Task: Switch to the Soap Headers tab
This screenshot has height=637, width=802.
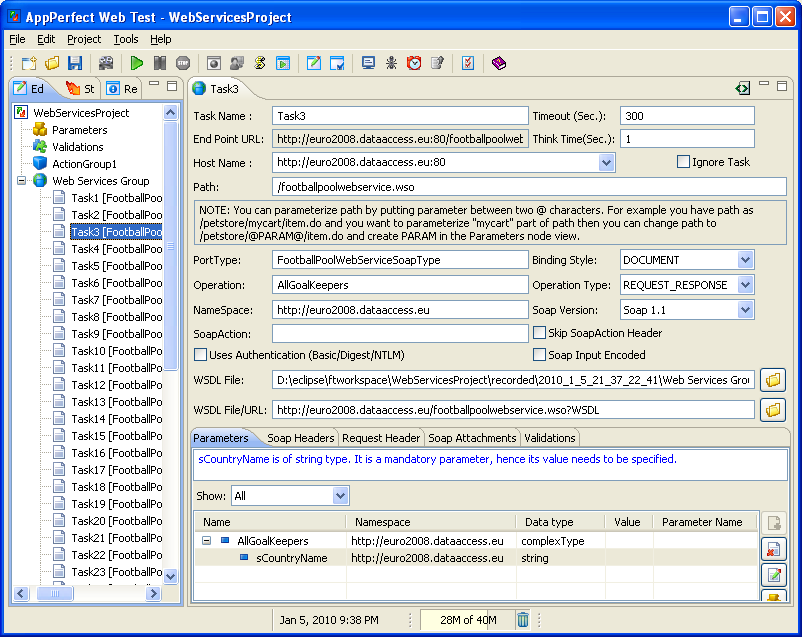Action: pos(300,438)
